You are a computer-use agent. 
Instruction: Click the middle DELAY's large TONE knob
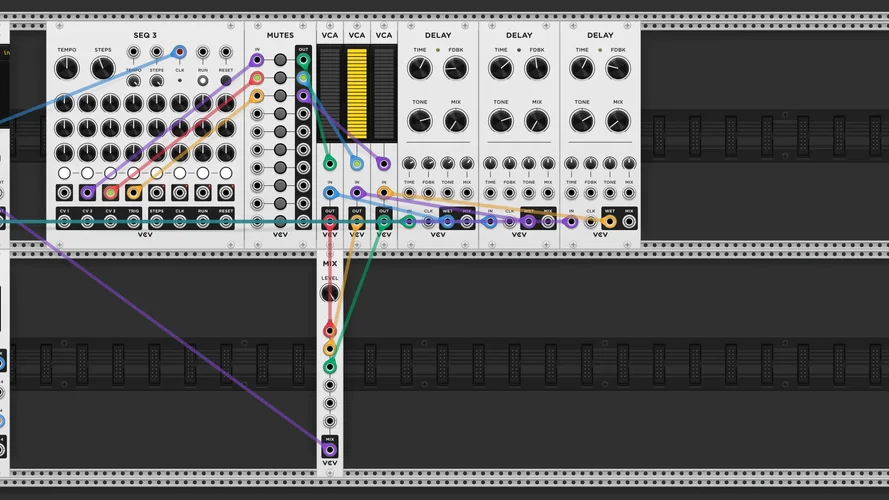tap(501, 120)
